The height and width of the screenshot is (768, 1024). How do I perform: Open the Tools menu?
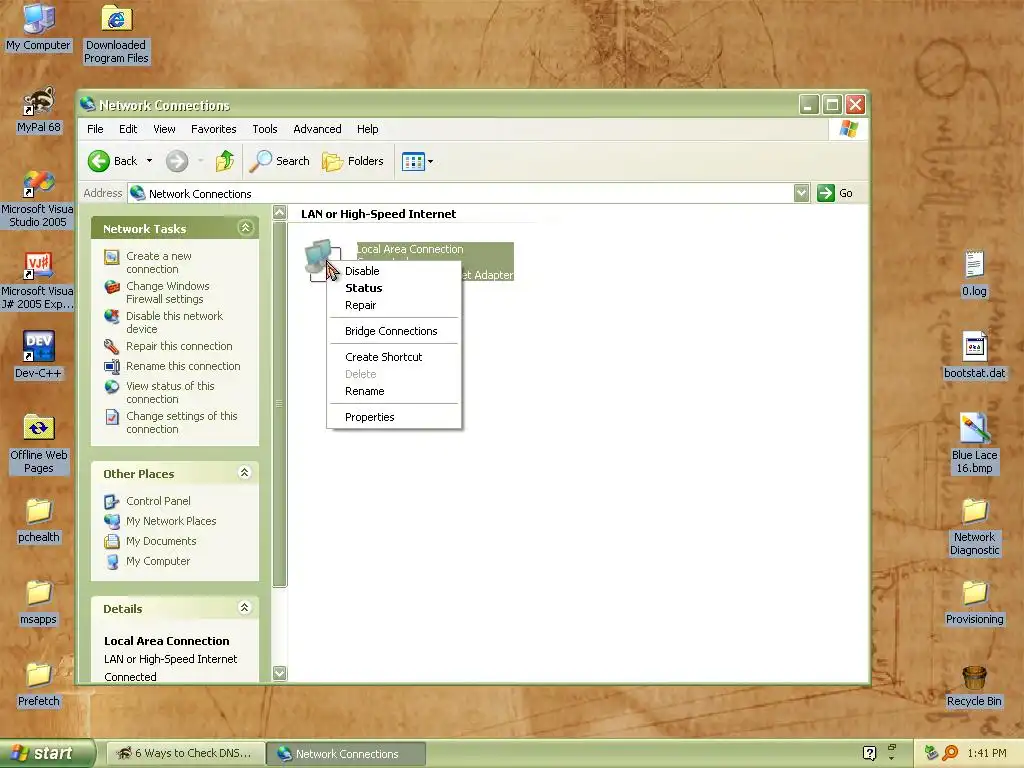tap(264, 129)
